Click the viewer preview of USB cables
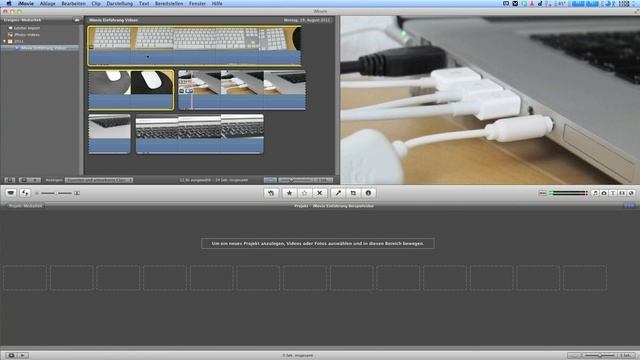The image size is (640, 360). coord(490,100)
